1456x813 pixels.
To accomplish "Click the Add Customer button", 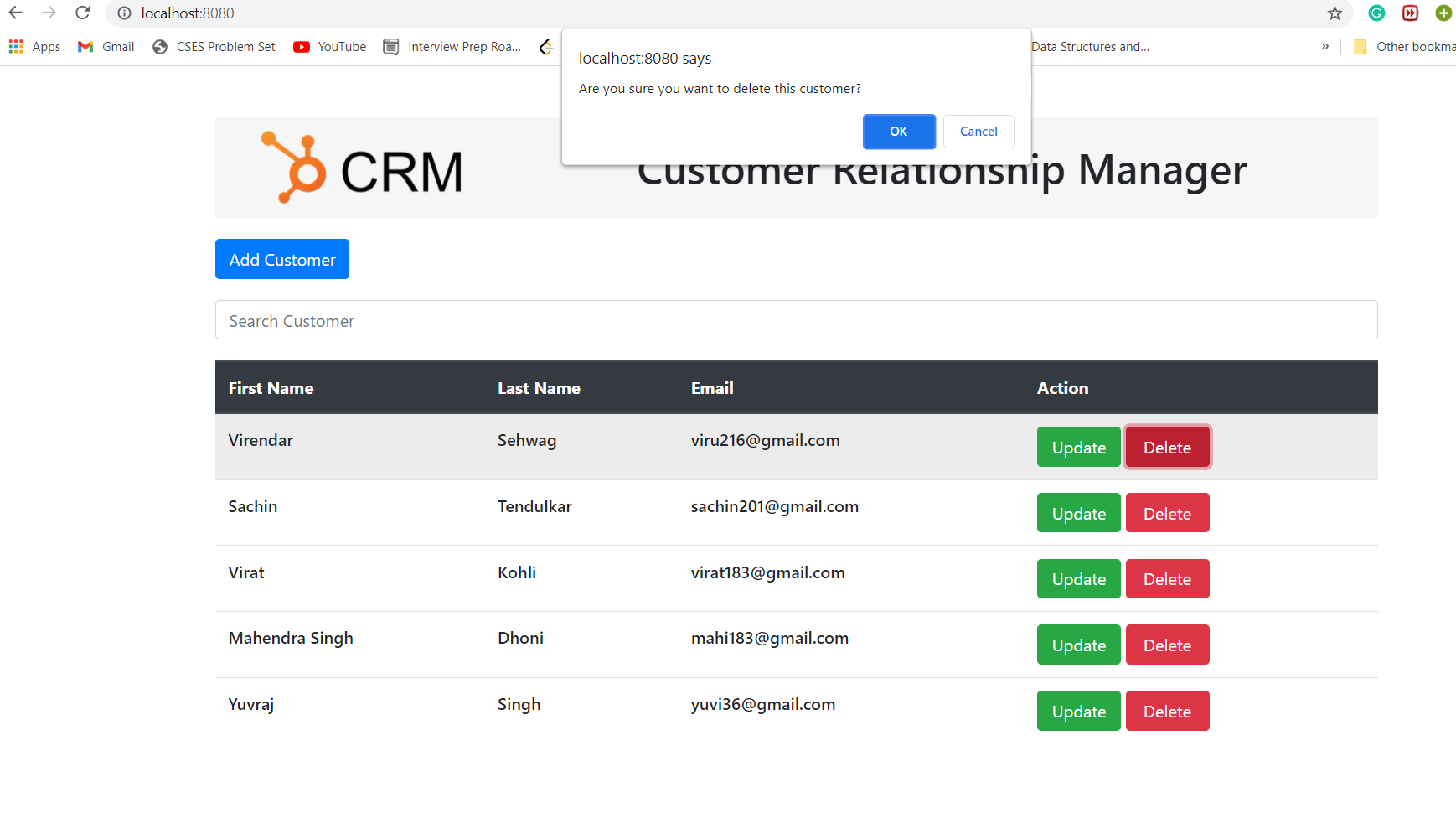I will pyautogui.click(x=282, y=259).
